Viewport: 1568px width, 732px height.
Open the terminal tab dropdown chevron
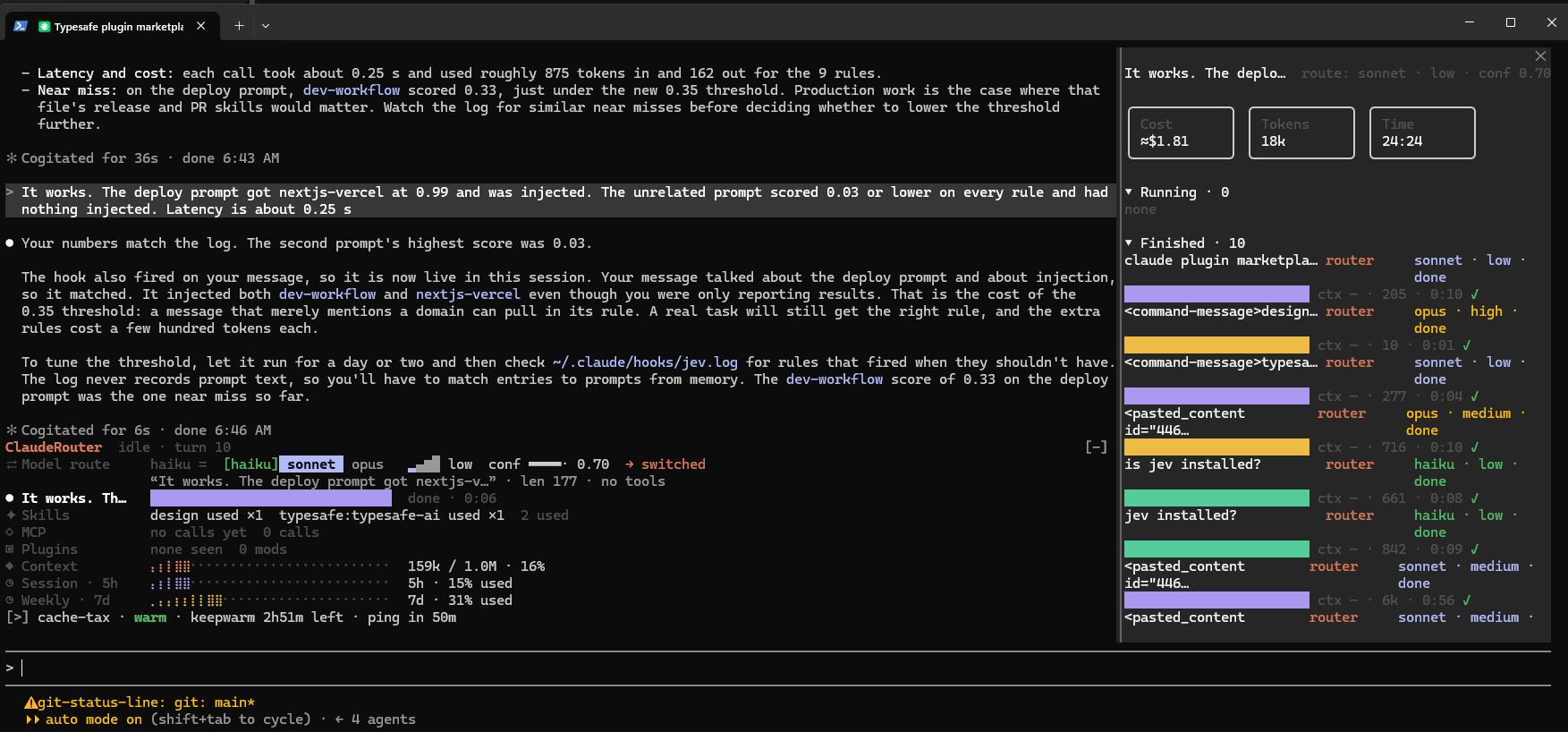point(266,26)
